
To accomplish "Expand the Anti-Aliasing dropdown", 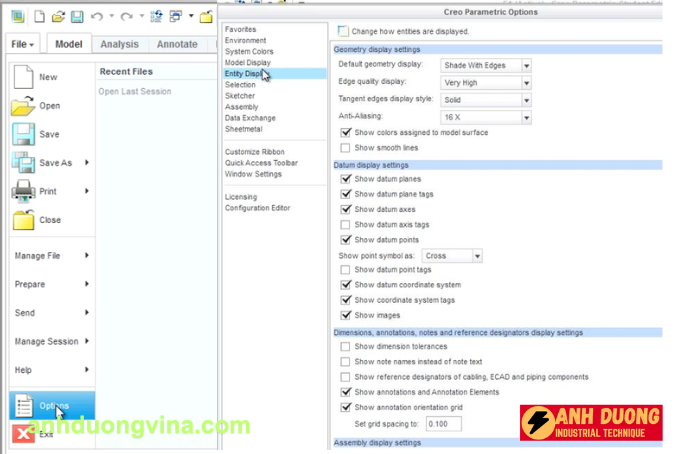I will [485, 116].
